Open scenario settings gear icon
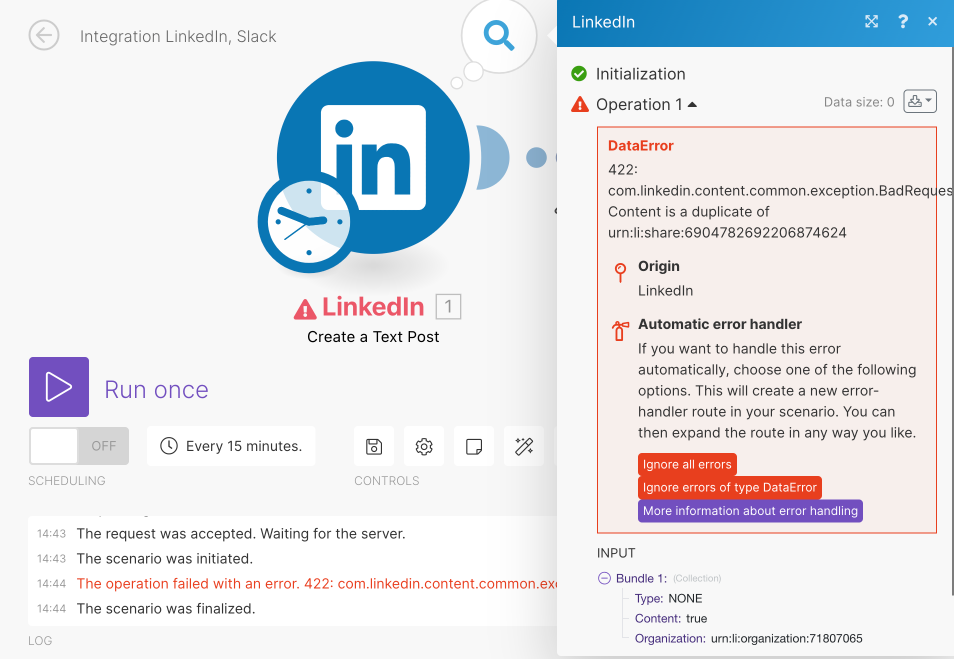Image resolution: width=954 pixels, height=659 pixels. coord(424,447)
